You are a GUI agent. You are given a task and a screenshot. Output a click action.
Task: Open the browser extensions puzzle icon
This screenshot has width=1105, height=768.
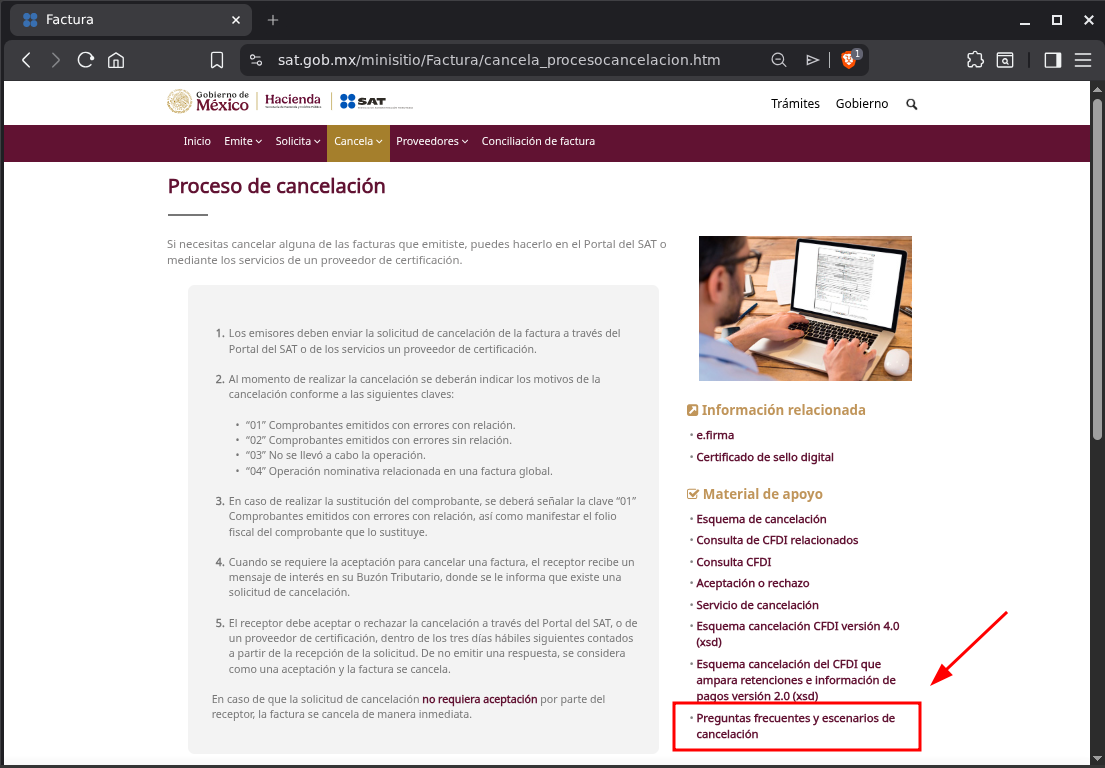974,60
